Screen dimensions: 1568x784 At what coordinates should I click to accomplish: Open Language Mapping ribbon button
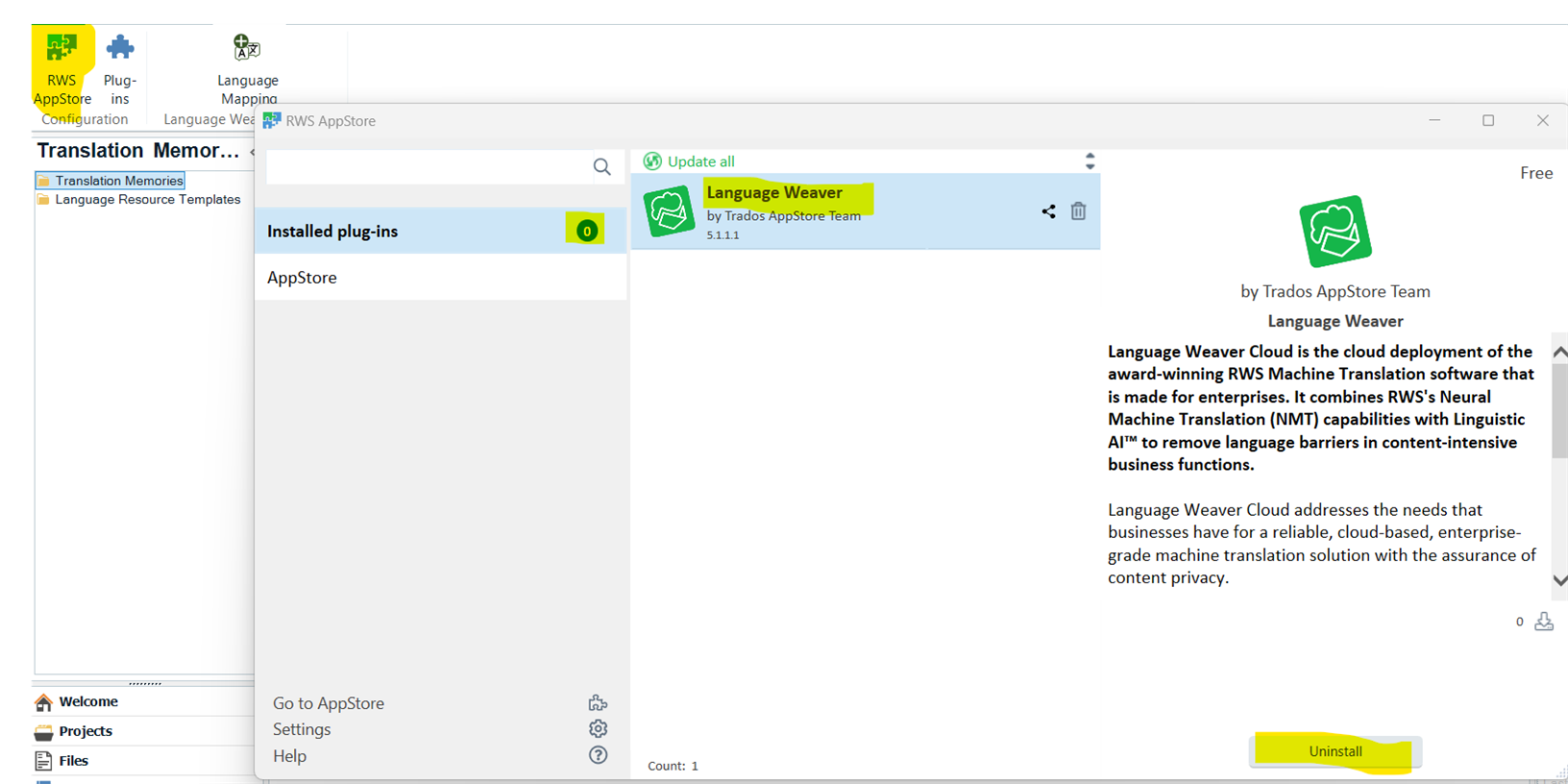[248, 70]
